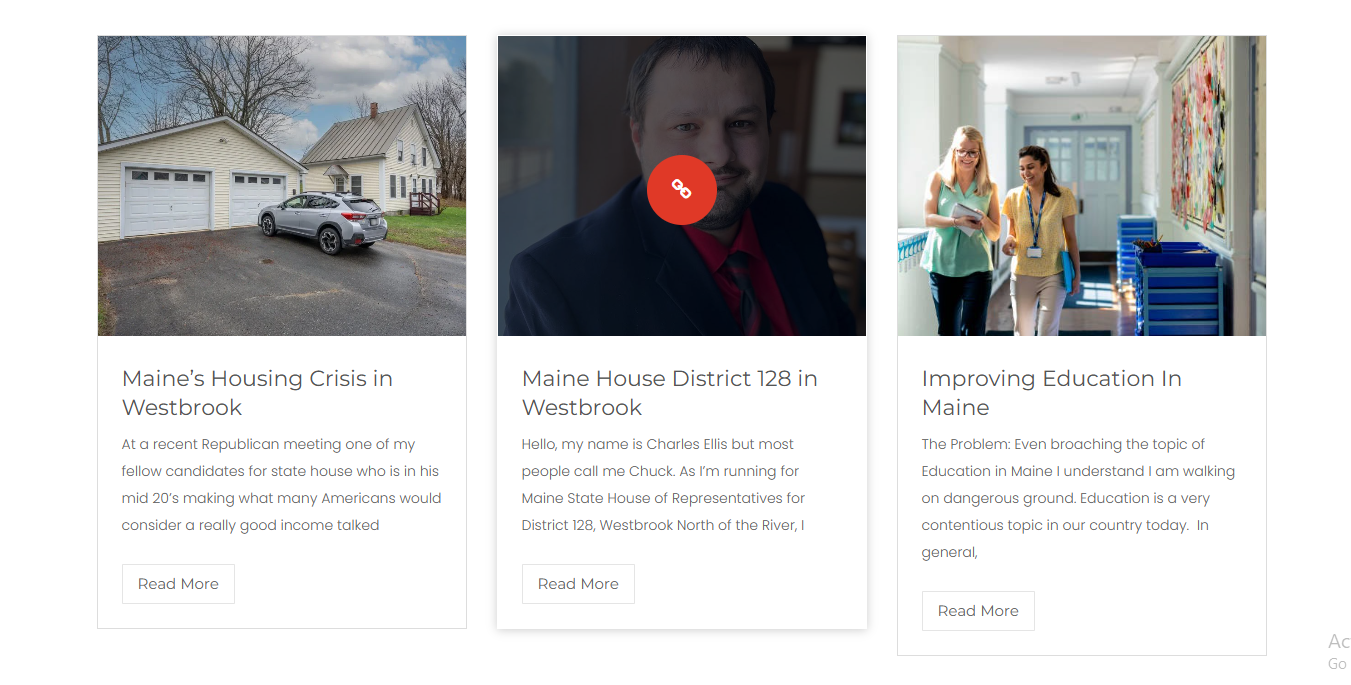Click the red chain link icon
This screenshot has height=685, width=1351.
(681, 189)
